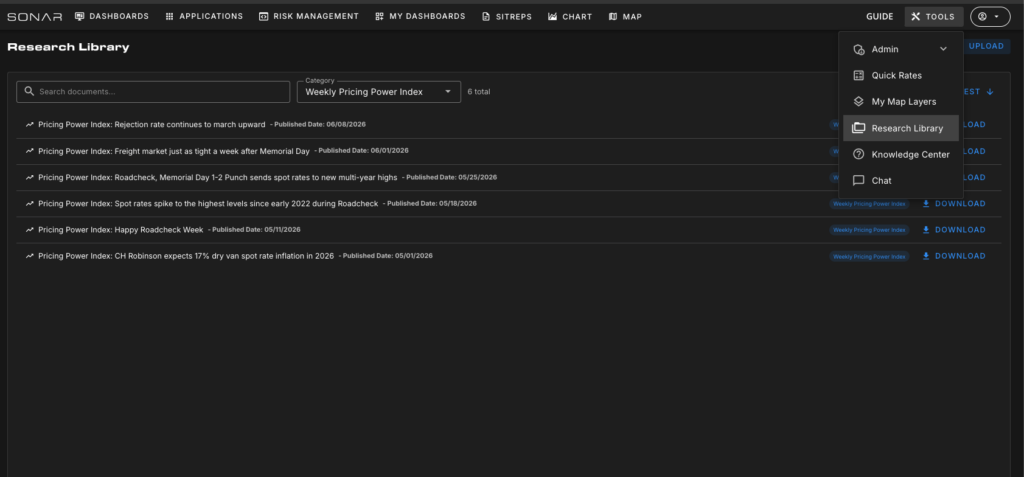1024x477 pixels.
Task: Open Knowledge Center
Action: 901,154
